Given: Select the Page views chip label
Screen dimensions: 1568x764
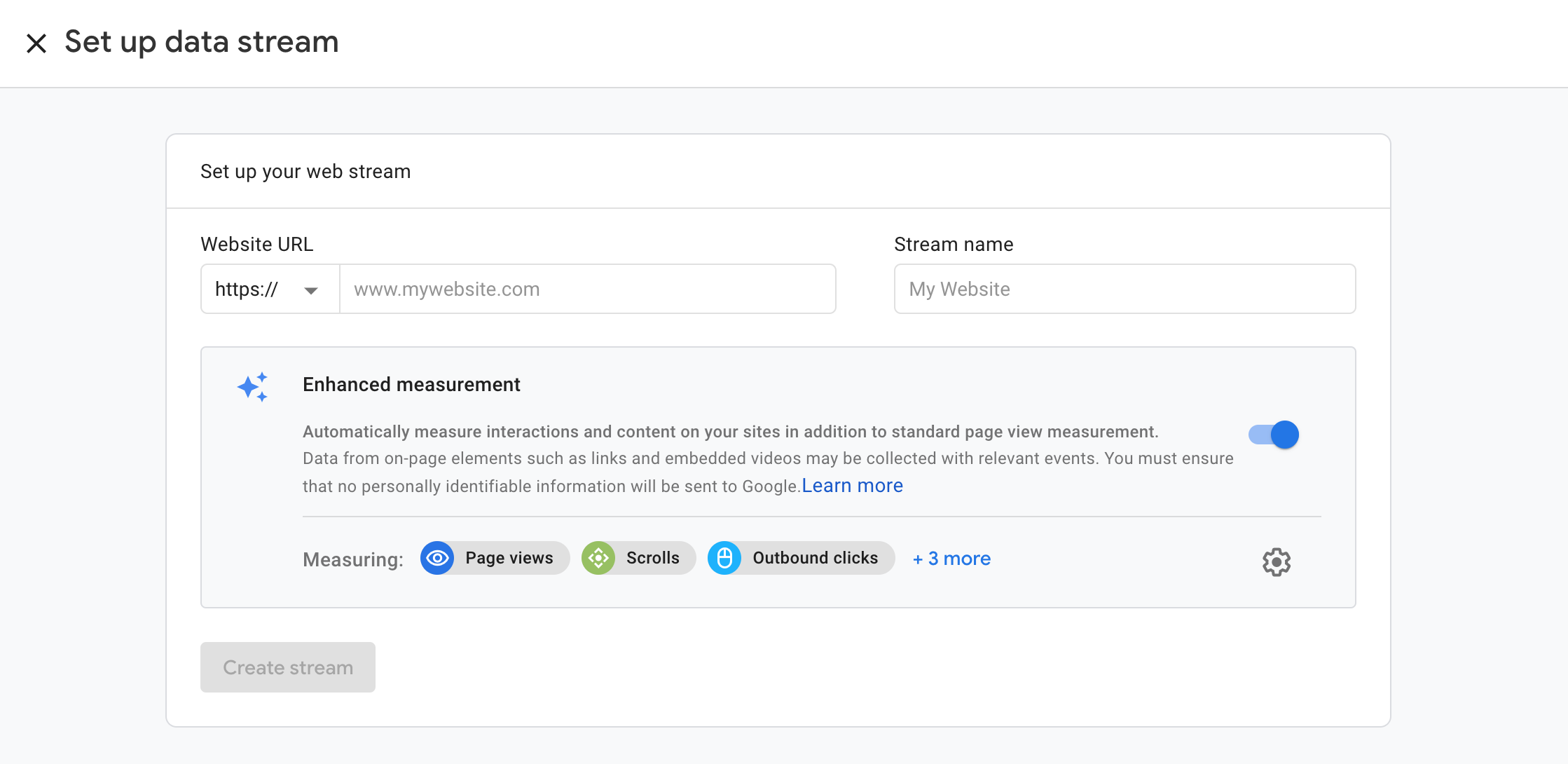Looking at the screenshot, I should click(x=509, y=558).
